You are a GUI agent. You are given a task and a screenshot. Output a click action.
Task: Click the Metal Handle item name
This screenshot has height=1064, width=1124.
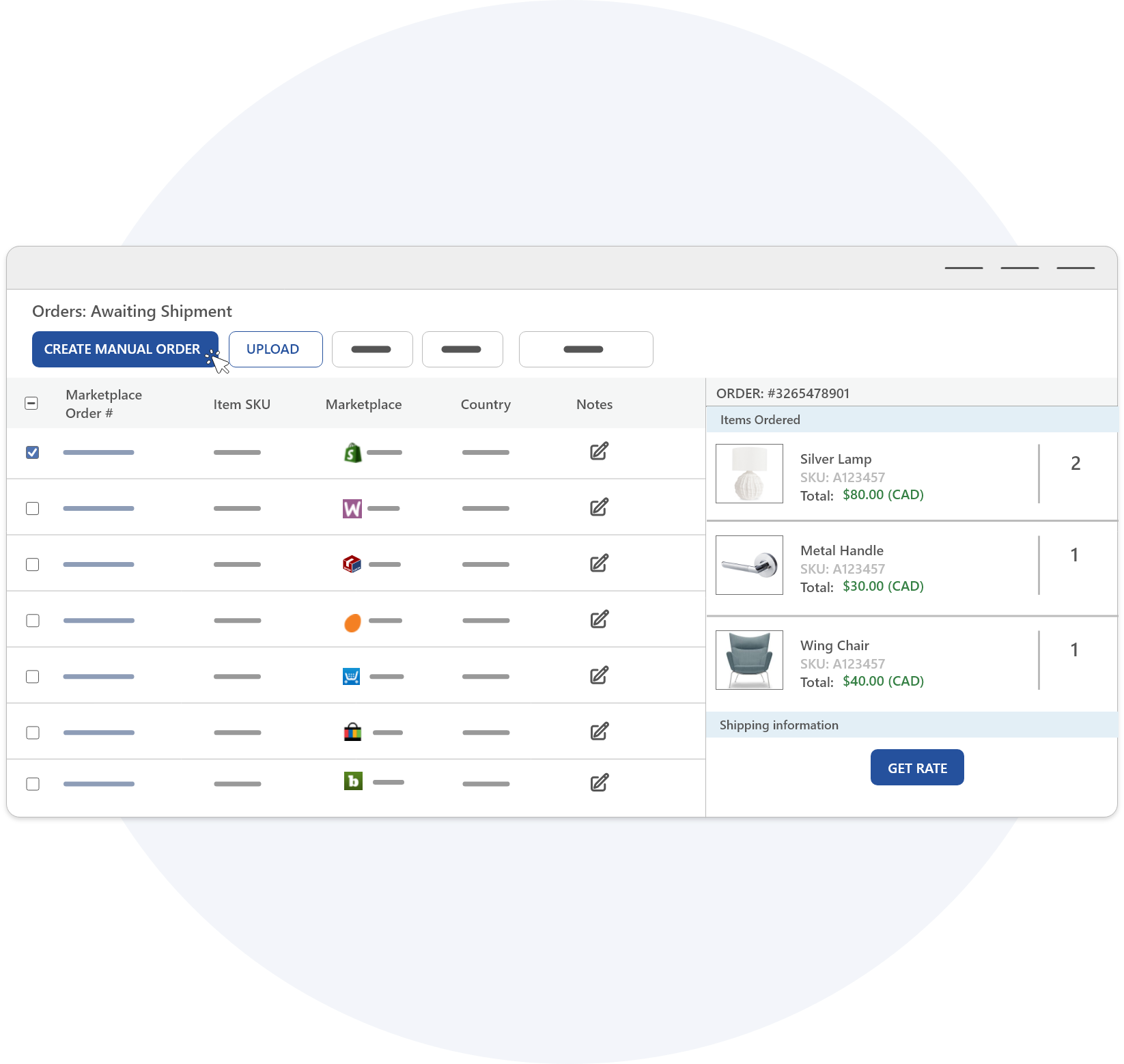(x=842, y=550)
